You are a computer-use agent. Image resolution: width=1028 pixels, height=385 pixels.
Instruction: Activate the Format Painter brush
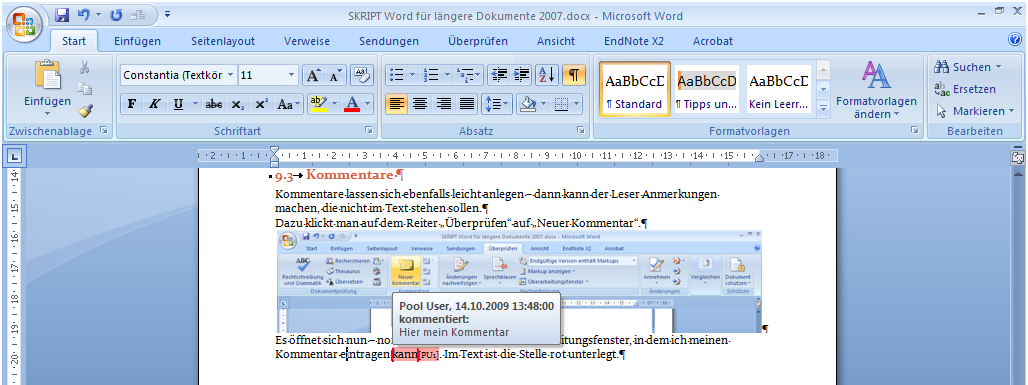click(x=84, y=111)
